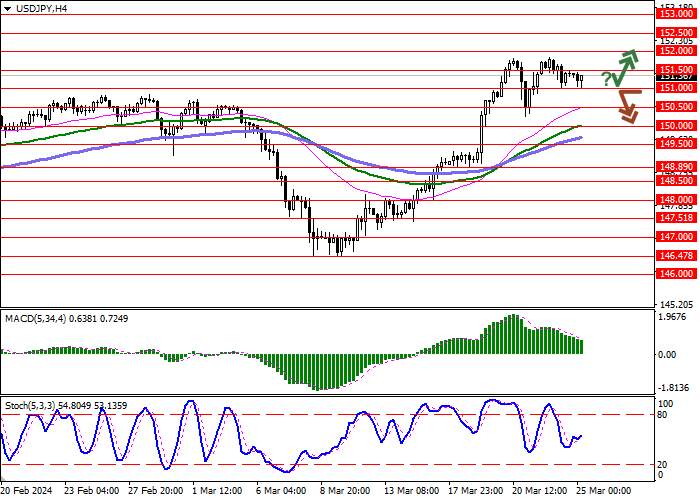
Task: Click the 13 Mar 08:00 time label
Action: coord(412,491)
